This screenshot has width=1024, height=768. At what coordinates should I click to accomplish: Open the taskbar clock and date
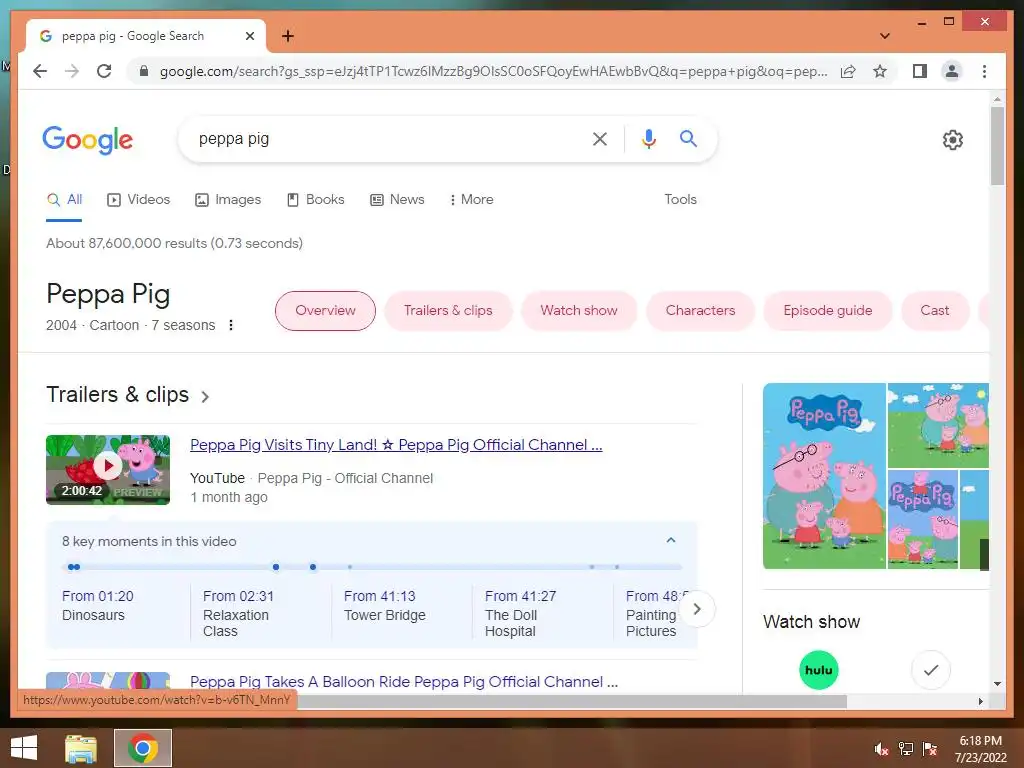pyautogui.click(x=981, y=749)
